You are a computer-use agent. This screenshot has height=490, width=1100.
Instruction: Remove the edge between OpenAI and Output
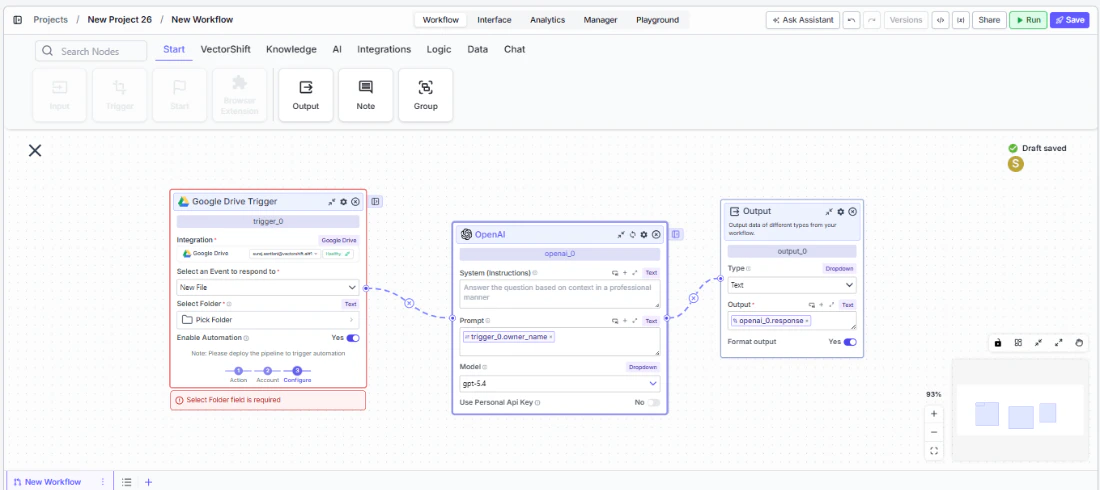point(693,298)
